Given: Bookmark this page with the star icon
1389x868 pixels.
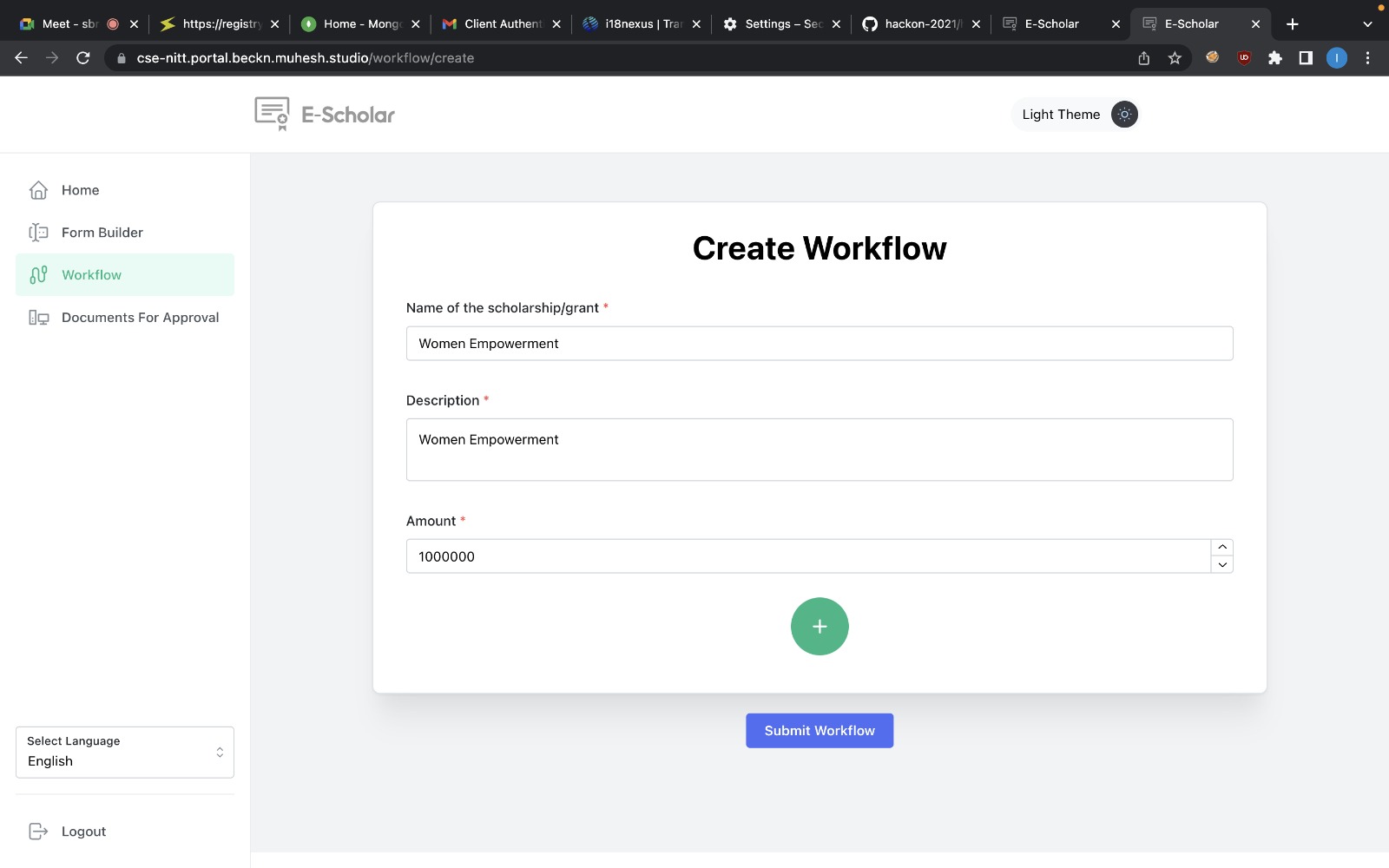Looking at the screenshot, I should click(1175, 58).
